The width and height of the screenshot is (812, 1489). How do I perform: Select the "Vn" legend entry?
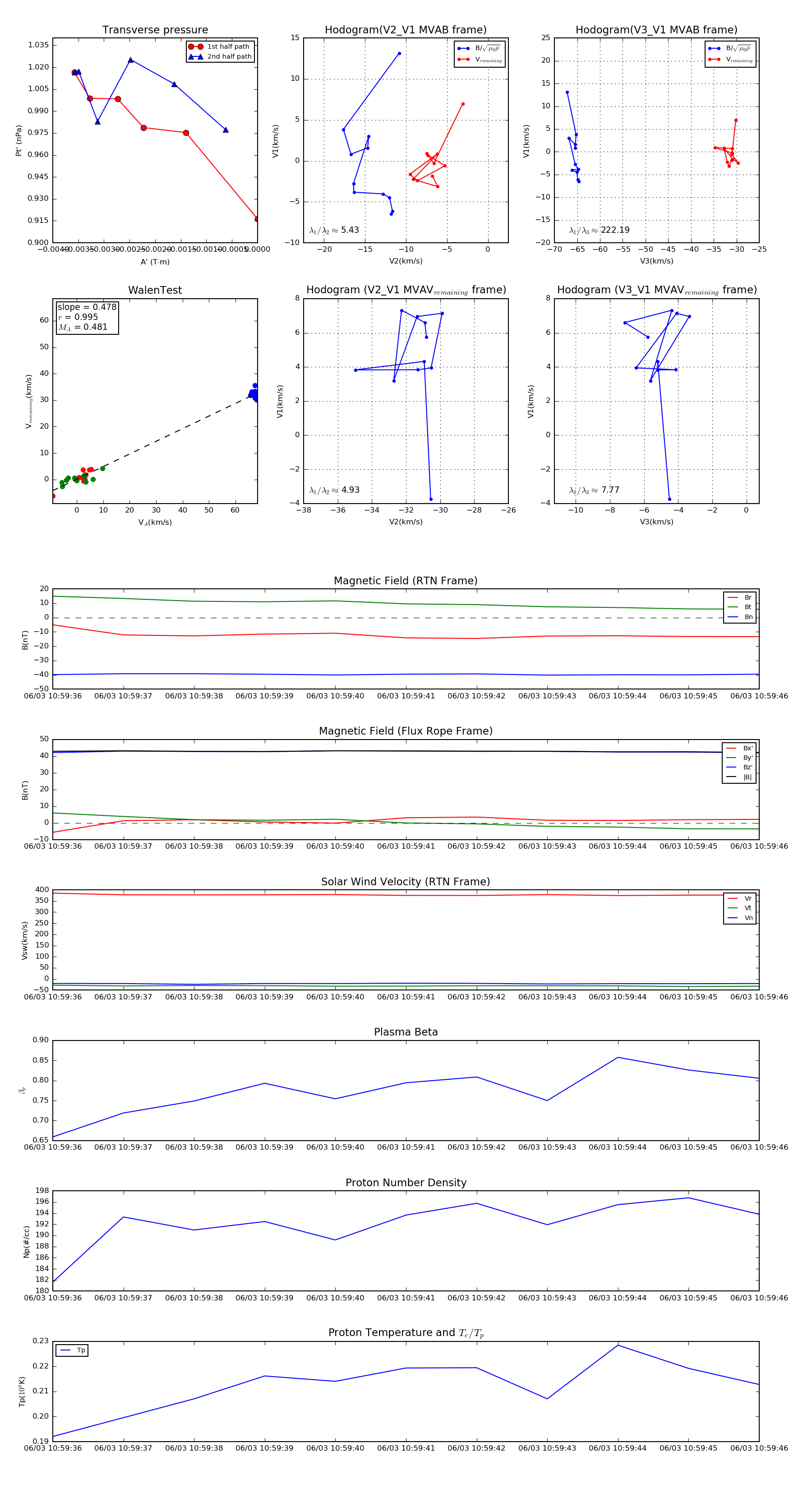click(740, 918)
